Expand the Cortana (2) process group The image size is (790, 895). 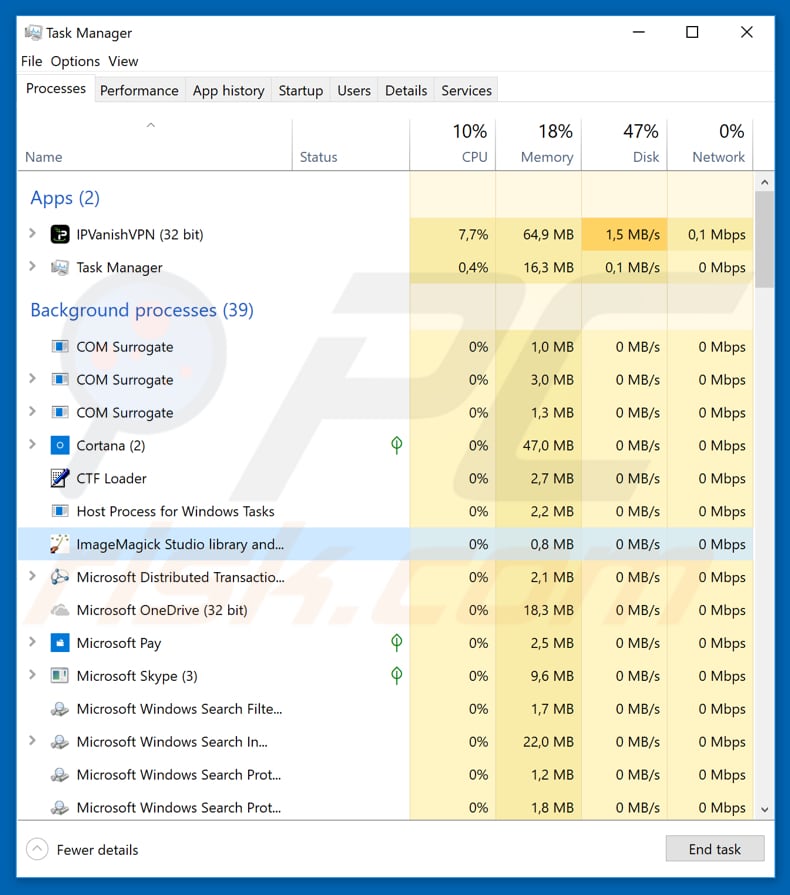coord(32,445)
